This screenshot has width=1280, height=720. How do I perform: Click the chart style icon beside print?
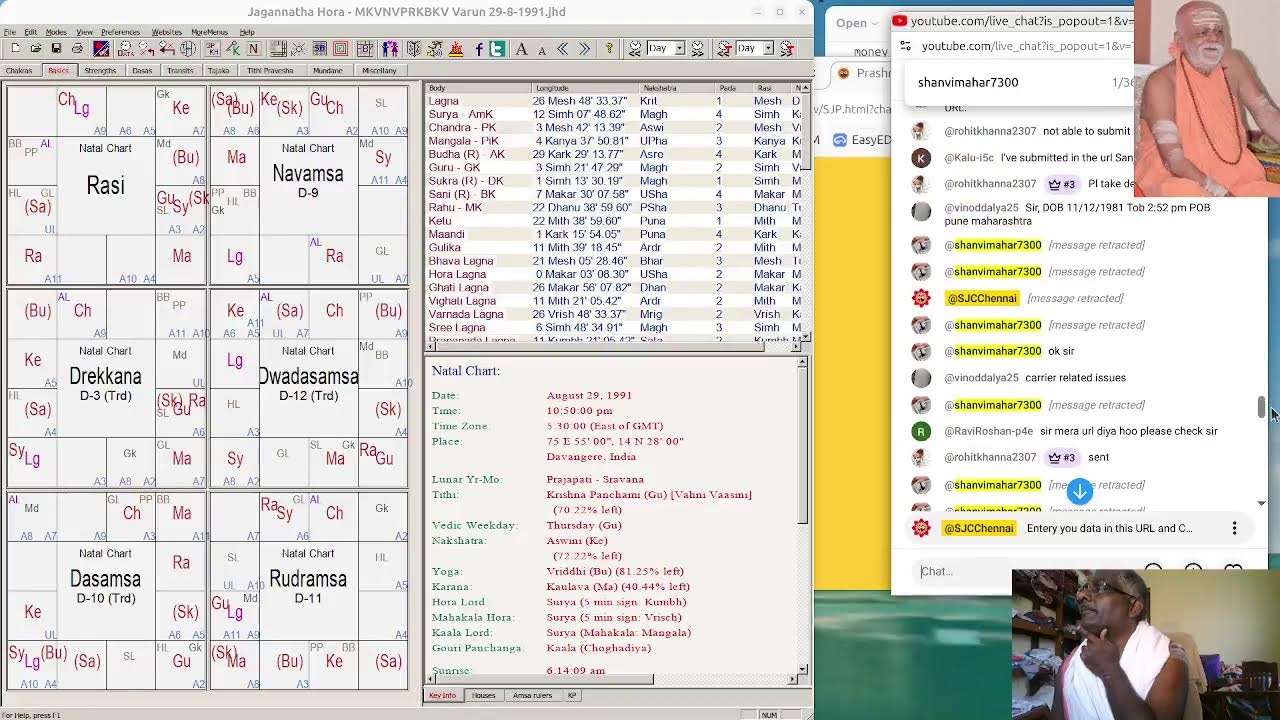coord(101,48)
